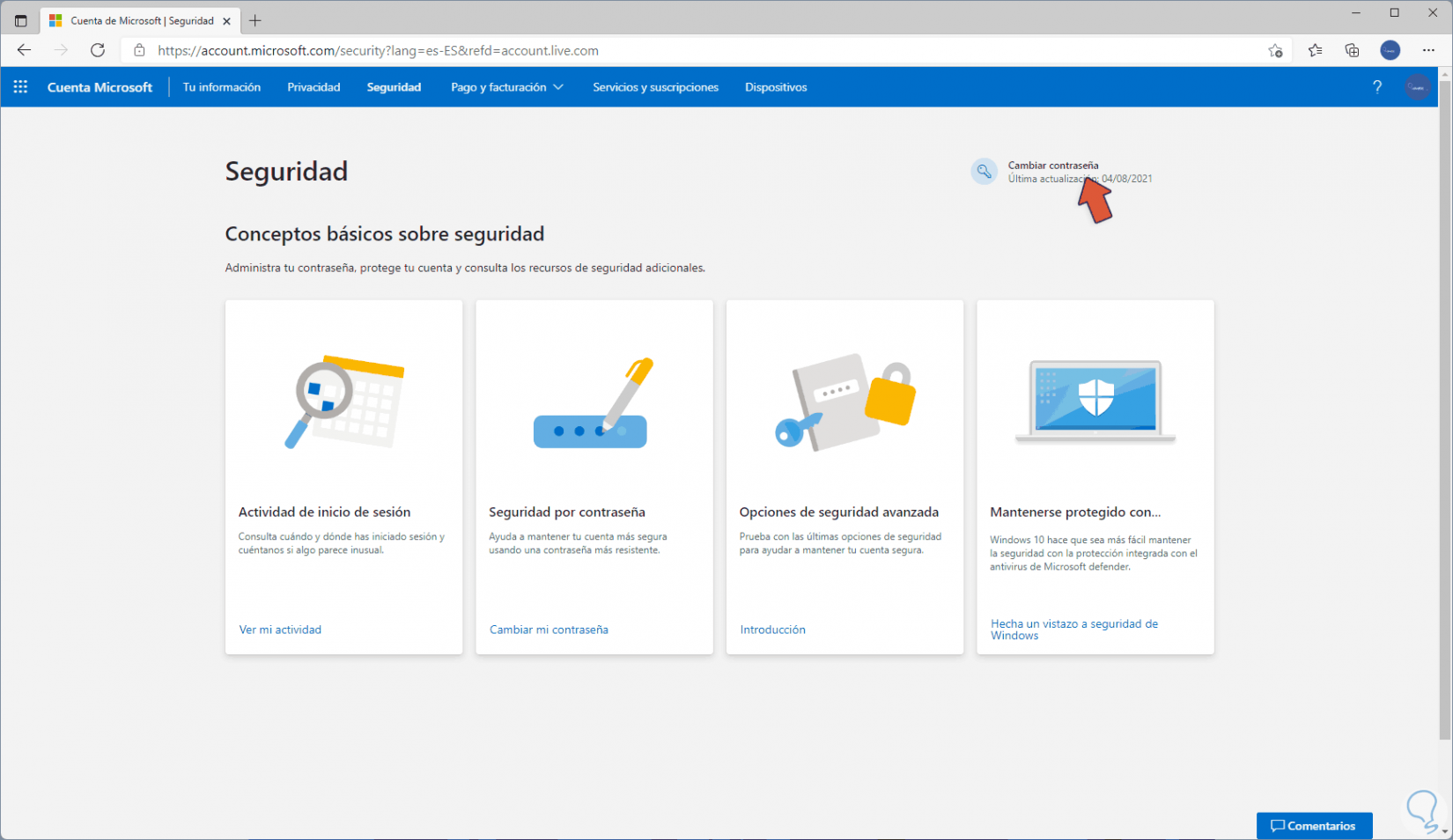1453x840 pixels.
Task: Click the Prueba con las últimas opciones description
Action: pyautogui.click(x=840, y=543)
